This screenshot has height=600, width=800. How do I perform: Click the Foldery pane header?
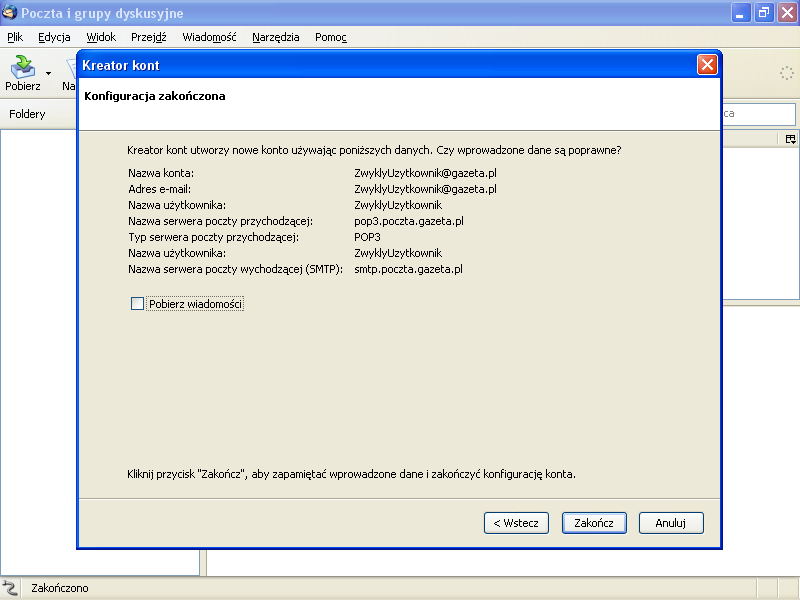coord(27,114)
